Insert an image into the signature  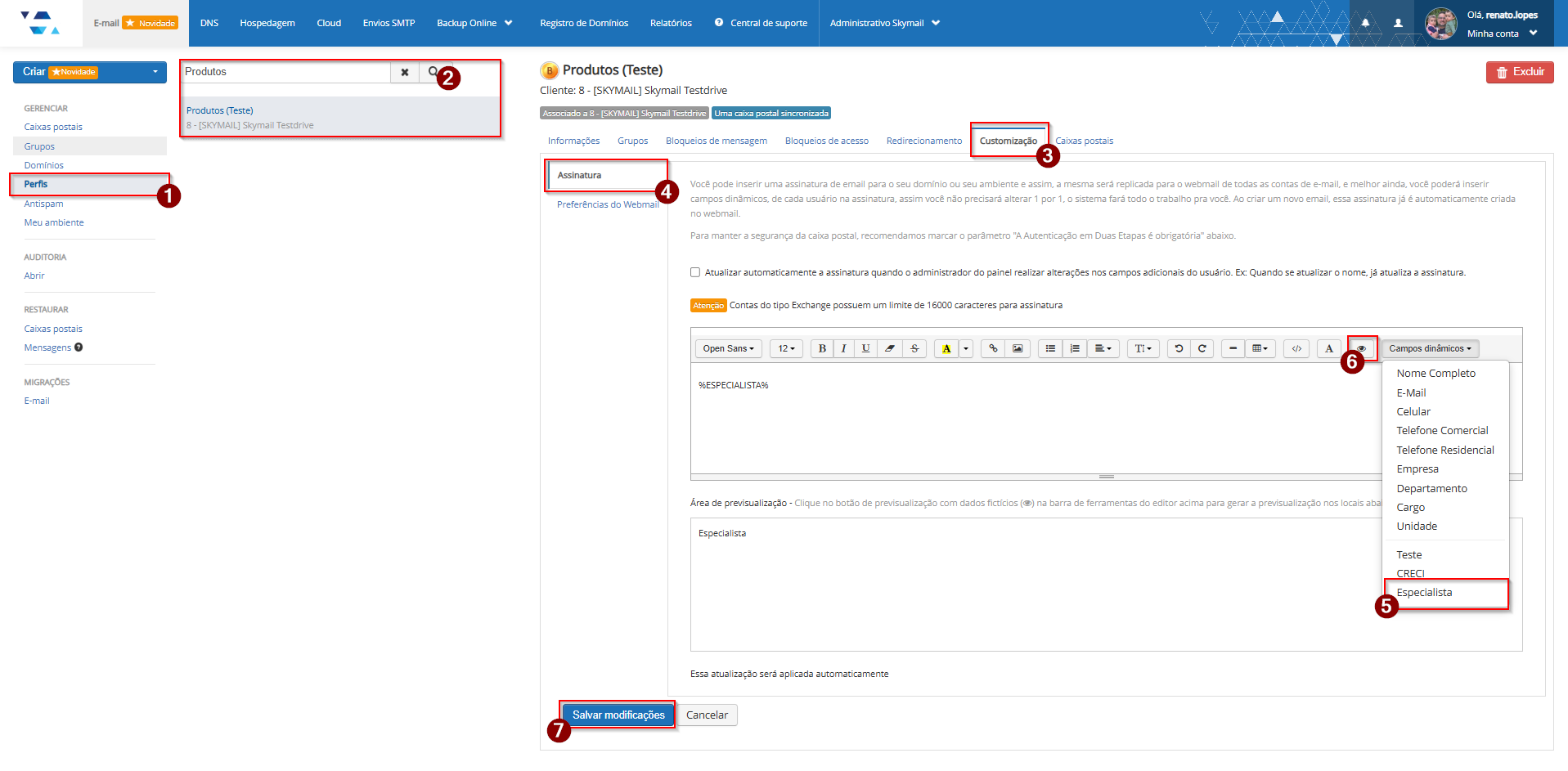pos(1017,348)
